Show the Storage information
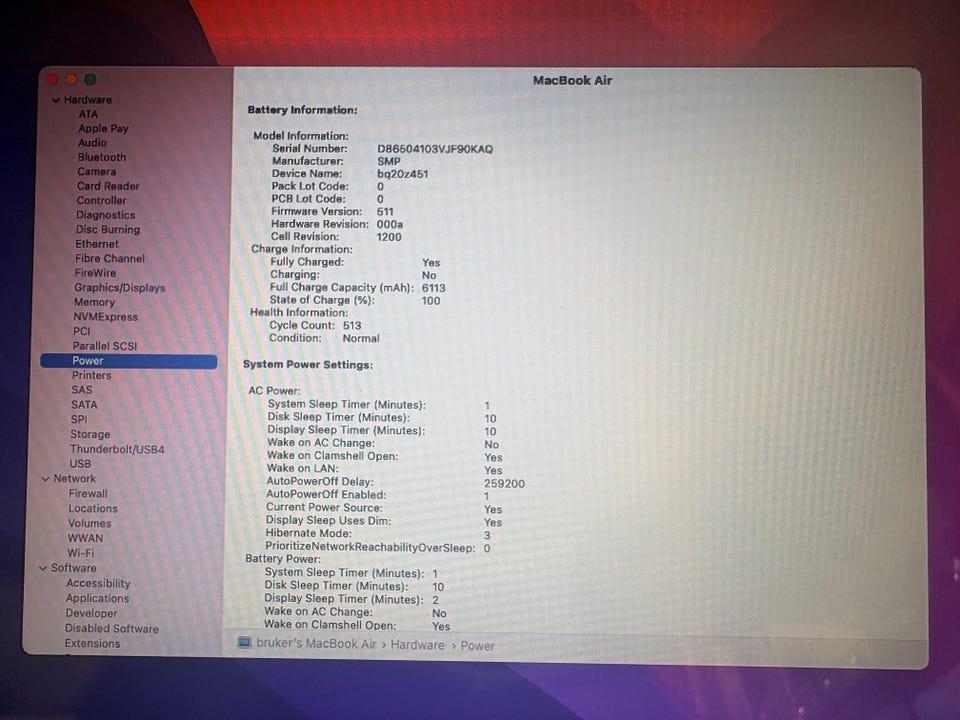Screen dimensions: 960x720 [90, 434]
